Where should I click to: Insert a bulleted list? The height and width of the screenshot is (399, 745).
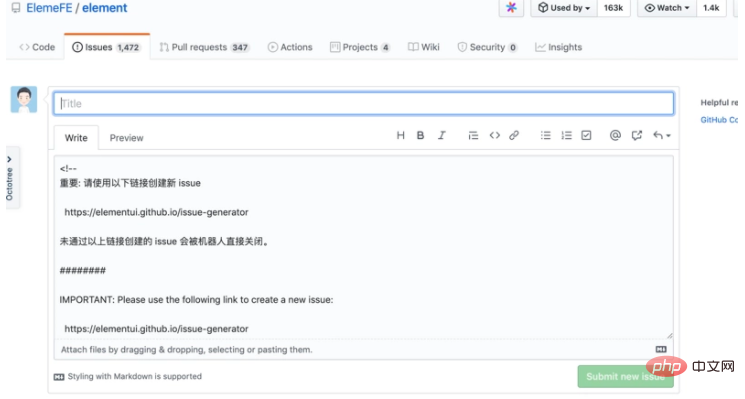pyautogui.click(x=545, y=135)
